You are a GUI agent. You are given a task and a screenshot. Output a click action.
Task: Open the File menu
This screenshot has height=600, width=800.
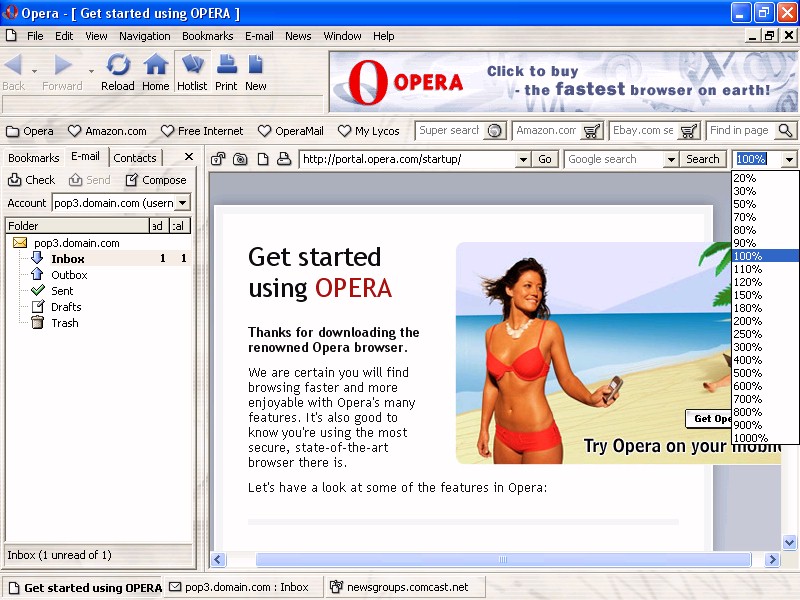pos(35,36)
